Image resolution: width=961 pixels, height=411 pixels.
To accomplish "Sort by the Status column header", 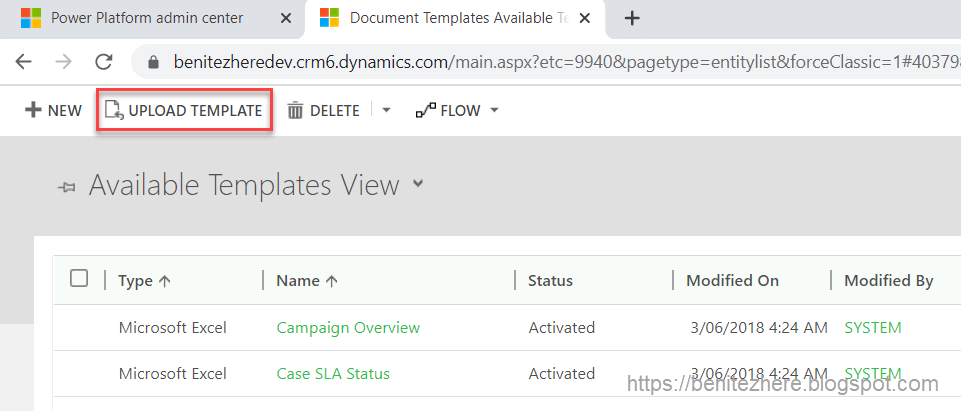I will 550,281.
